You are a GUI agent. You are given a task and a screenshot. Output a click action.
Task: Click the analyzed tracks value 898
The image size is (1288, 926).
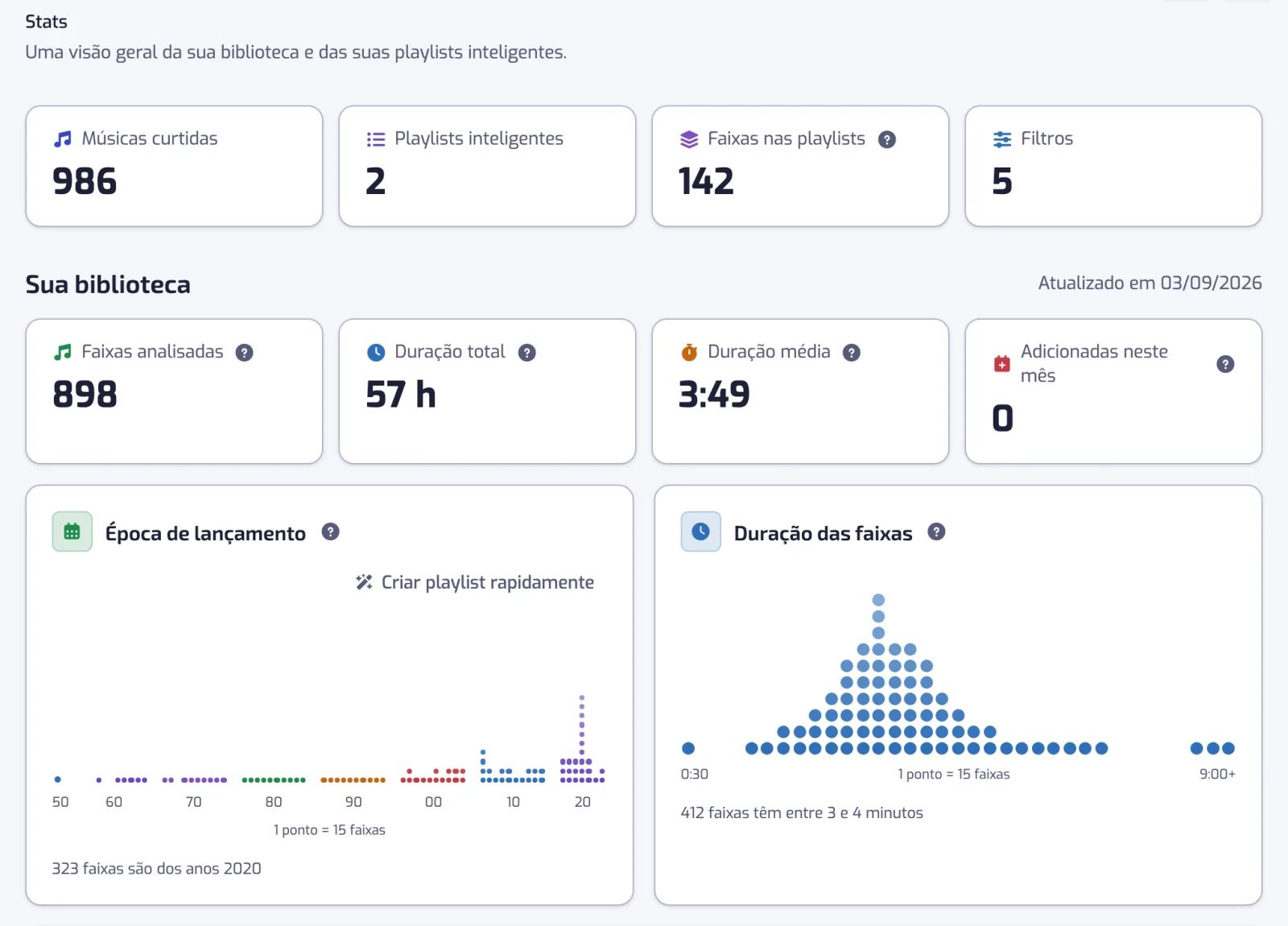coord(85,395)
